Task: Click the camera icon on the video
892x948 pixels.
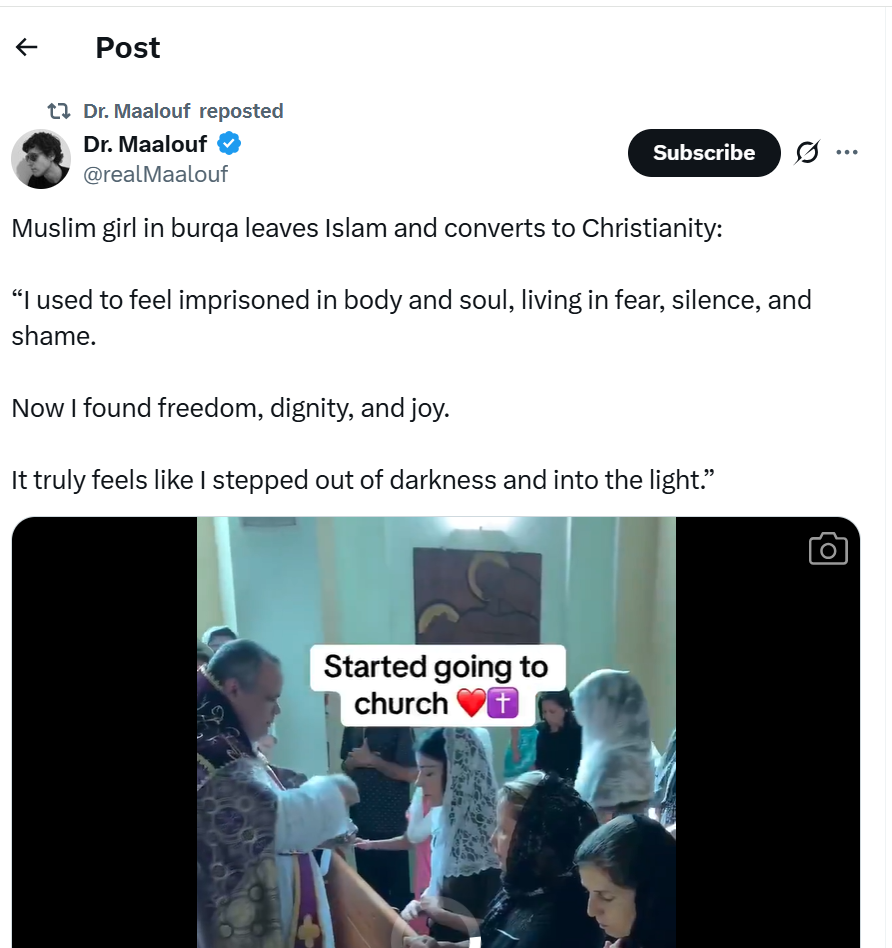Action: 827,548
